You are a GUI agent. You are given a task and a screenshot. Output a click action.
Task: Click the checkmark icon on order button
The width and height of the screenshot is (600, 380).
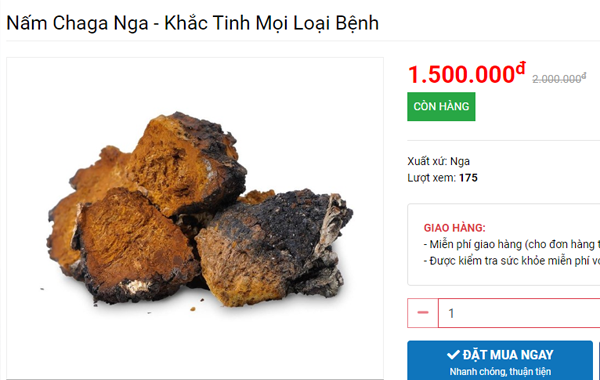(453, 355)
